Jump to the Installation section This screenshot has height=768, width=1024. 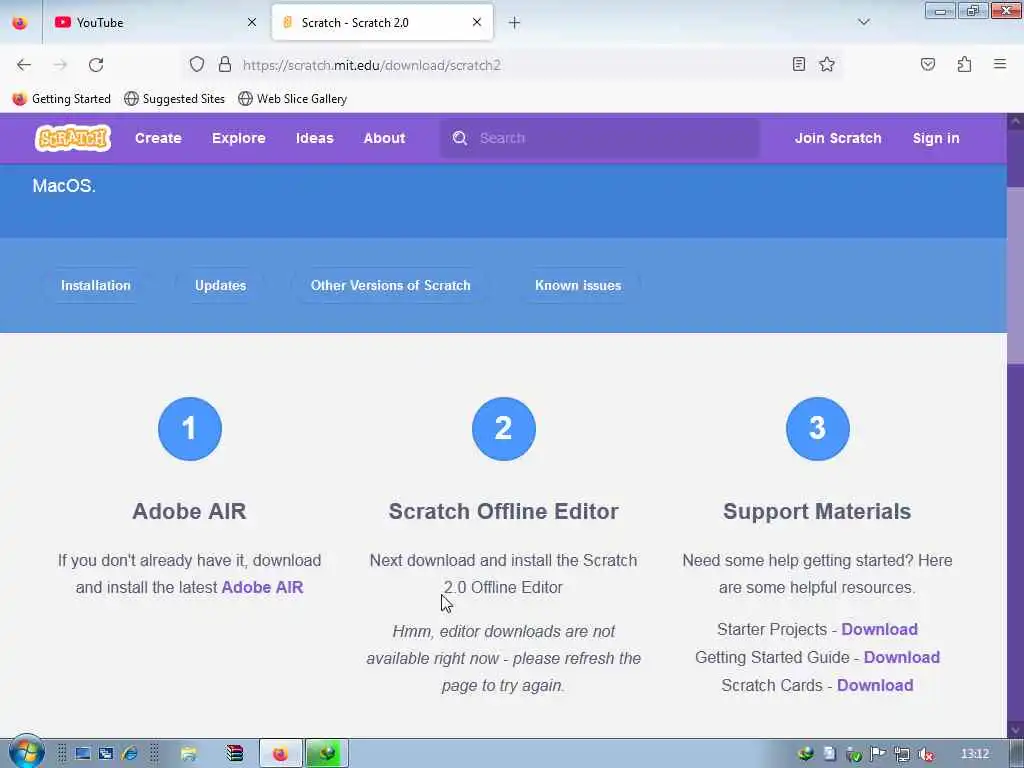(x=95, y=285)
